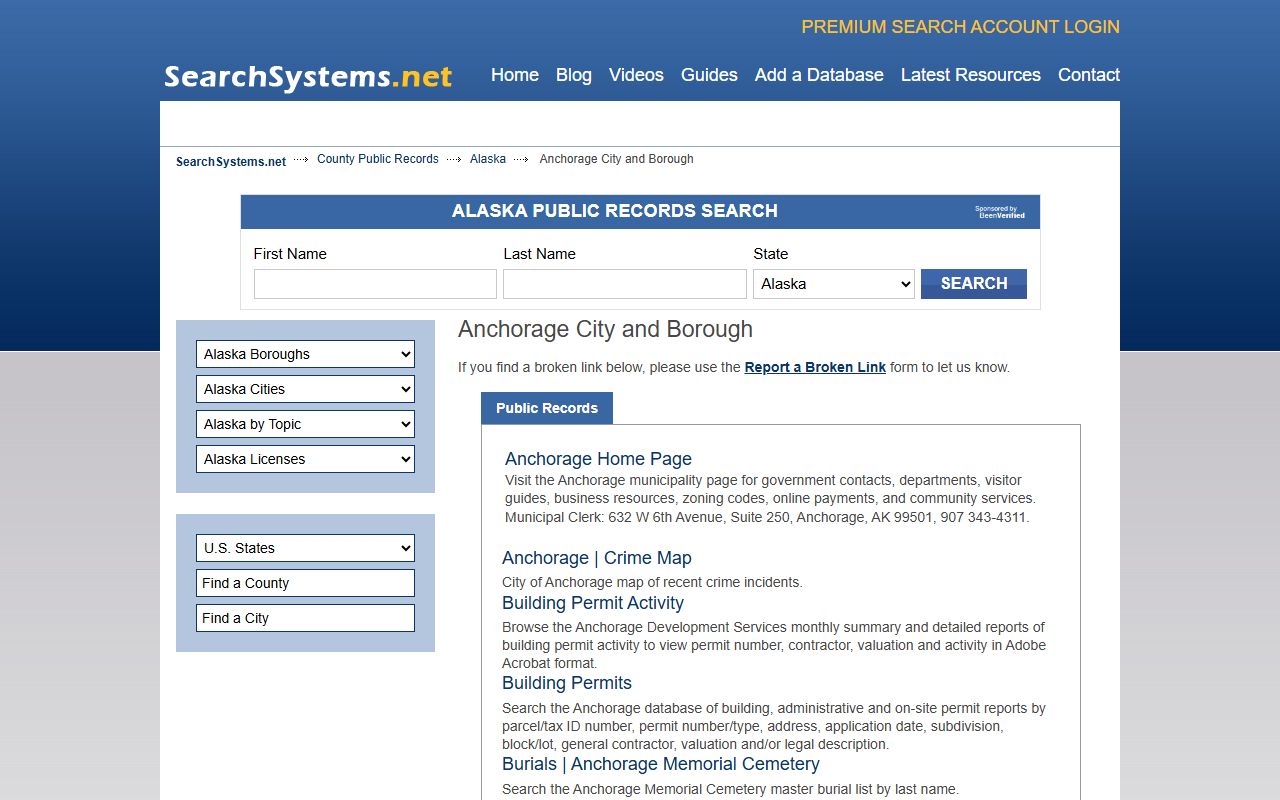Click SearchSystems.net breadcrumb link
This screenshot has height=800, width=1280.
point(231,161)
